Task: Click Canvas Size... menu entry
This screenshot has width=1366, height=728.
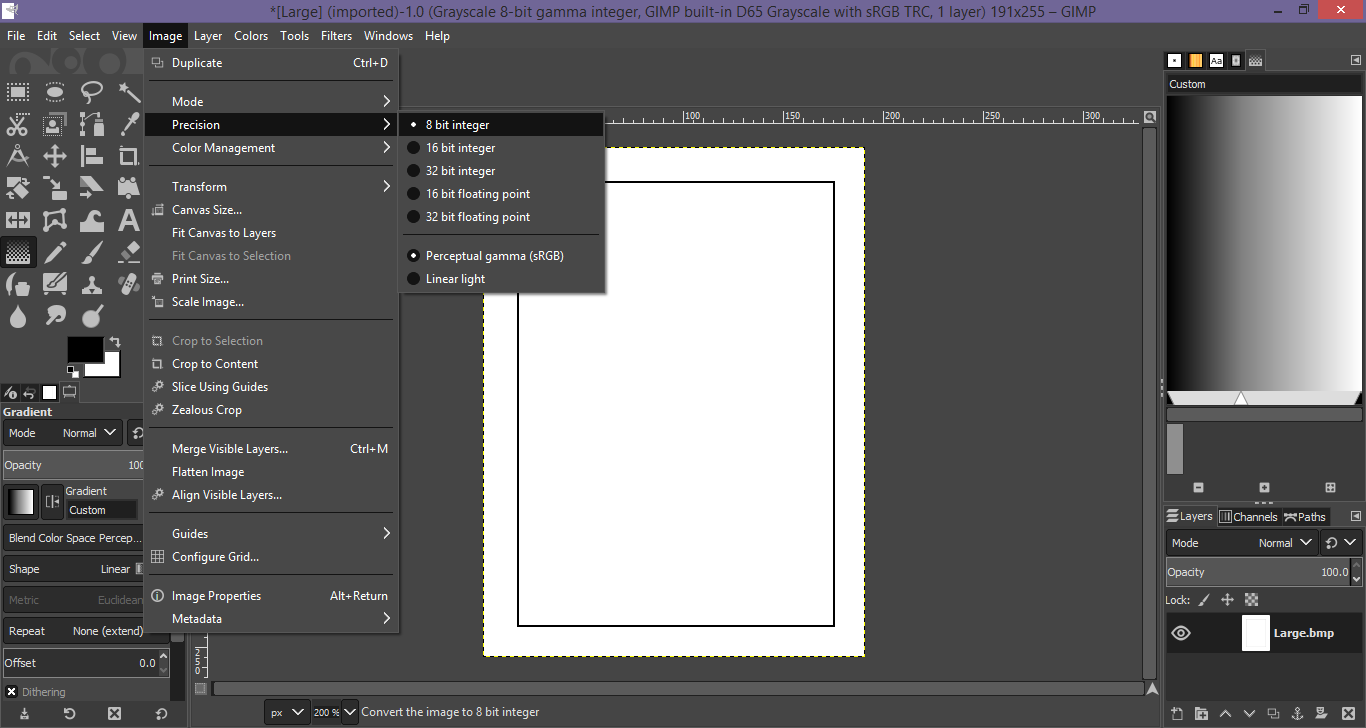Action: click(271, 210)
